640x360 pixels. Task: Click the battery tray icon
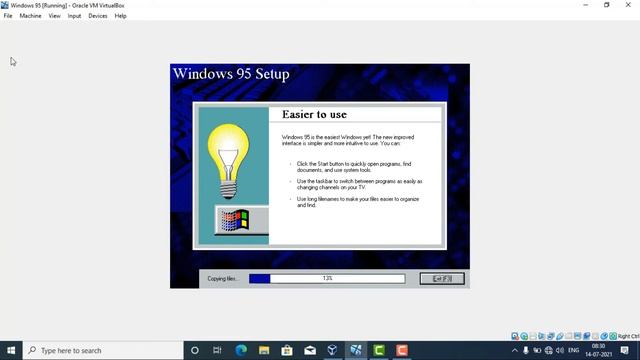click(537, 350)
